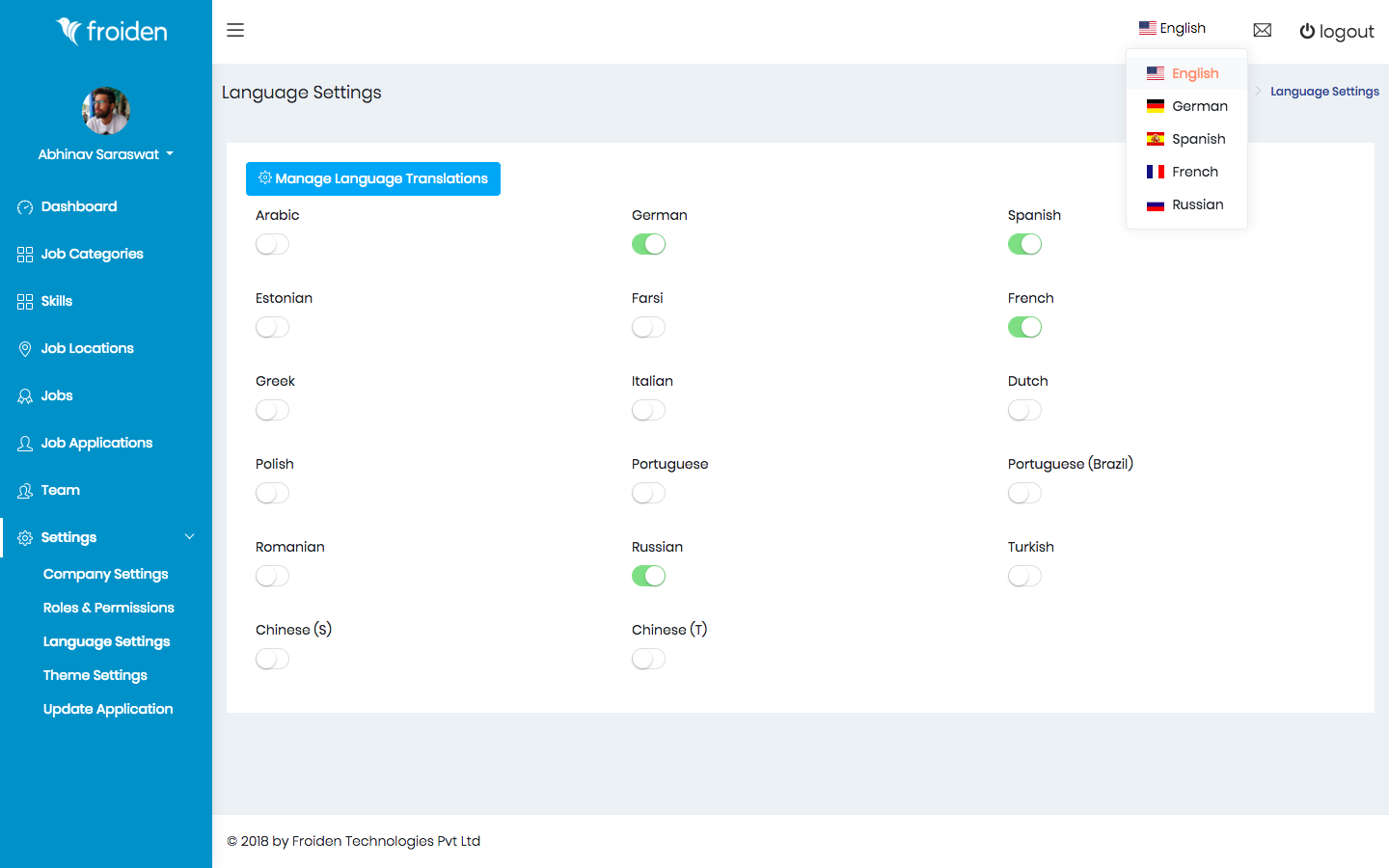Image resolution: width=1389 pixels, height=868 pixels.
Task: Click the Job Locations pin icon
Action: tap(25, 349)
